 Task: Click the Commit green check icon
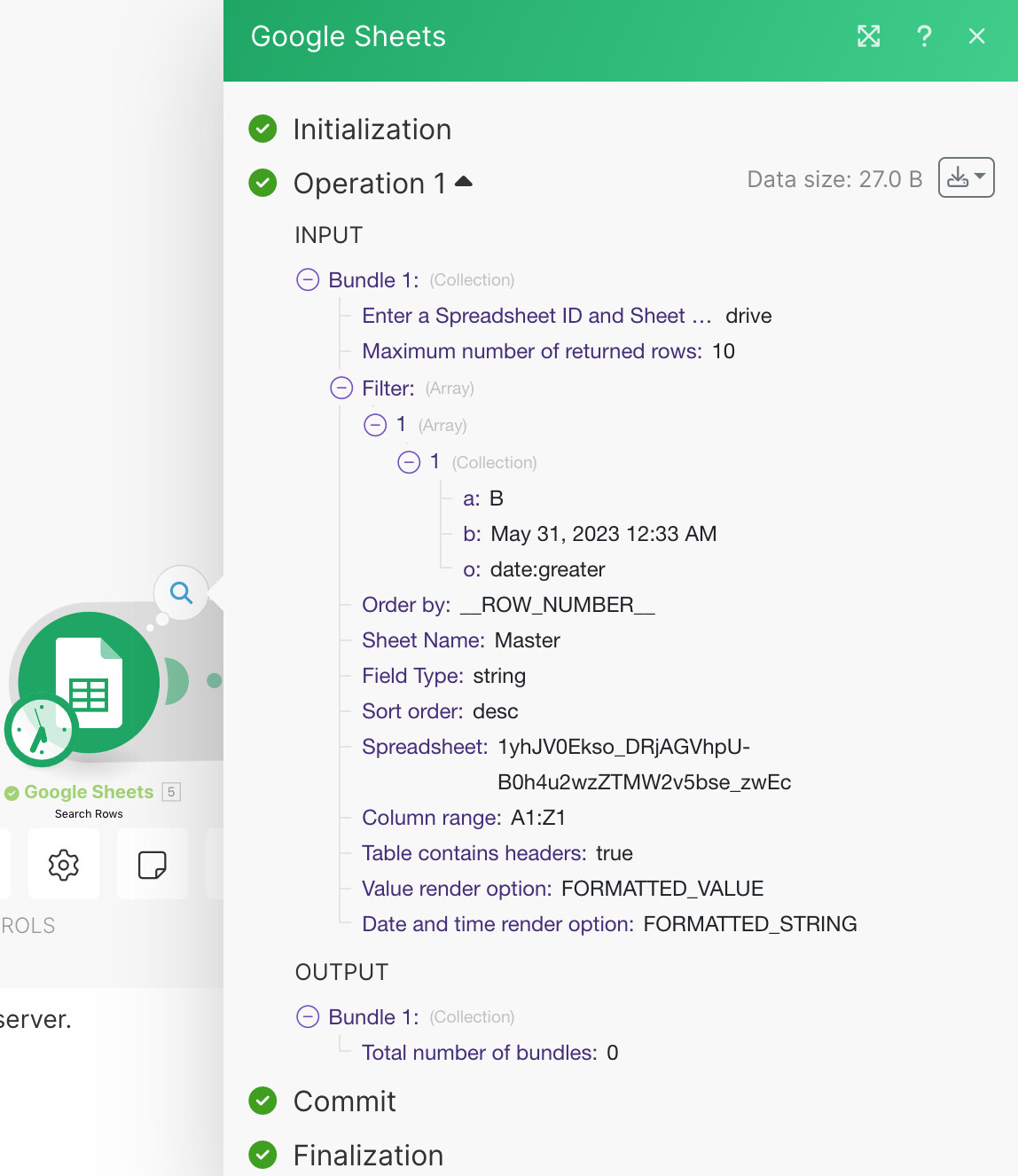click(262, 1102)
